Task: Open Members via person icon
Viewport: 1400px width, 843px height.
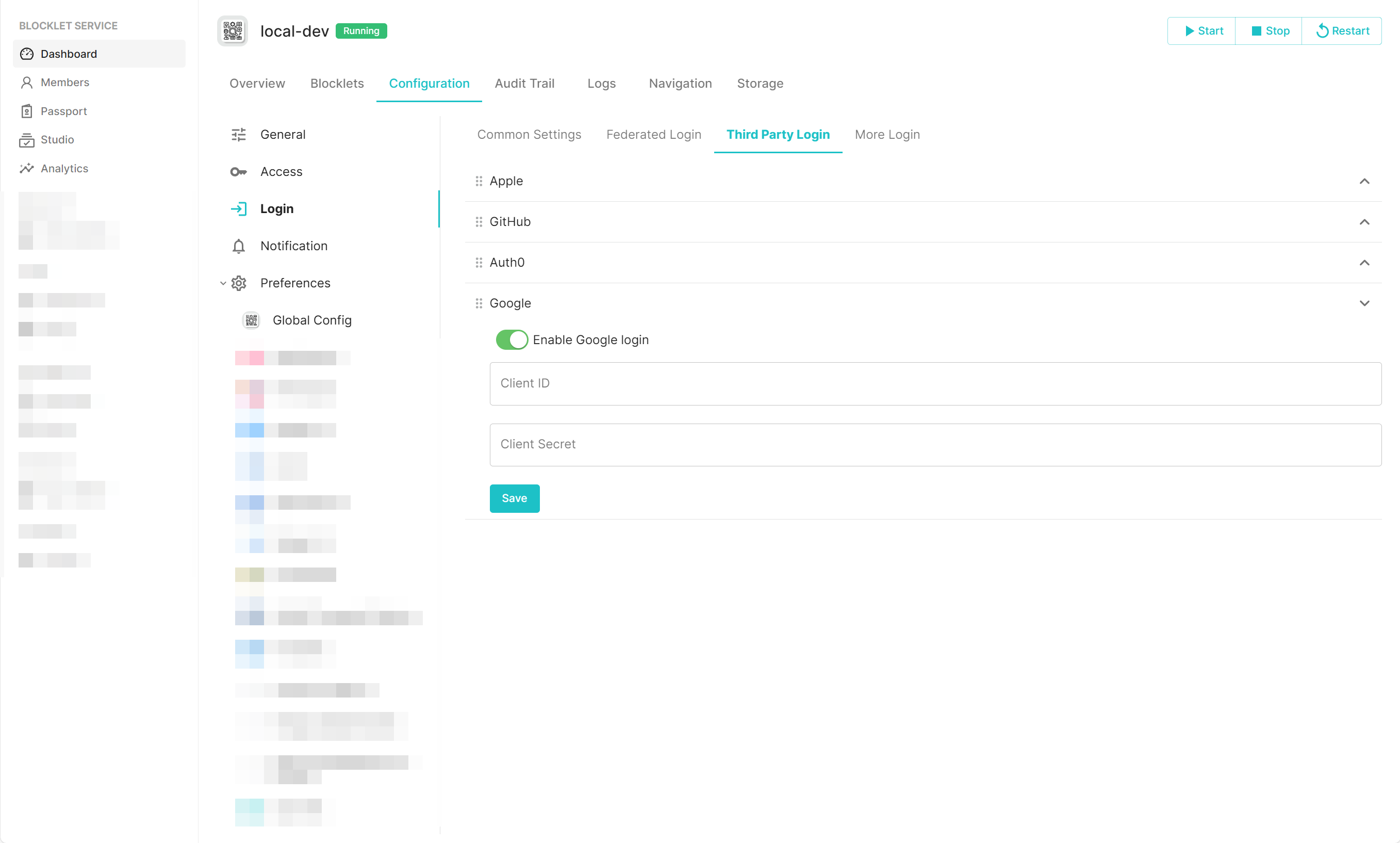Action: 27,83
